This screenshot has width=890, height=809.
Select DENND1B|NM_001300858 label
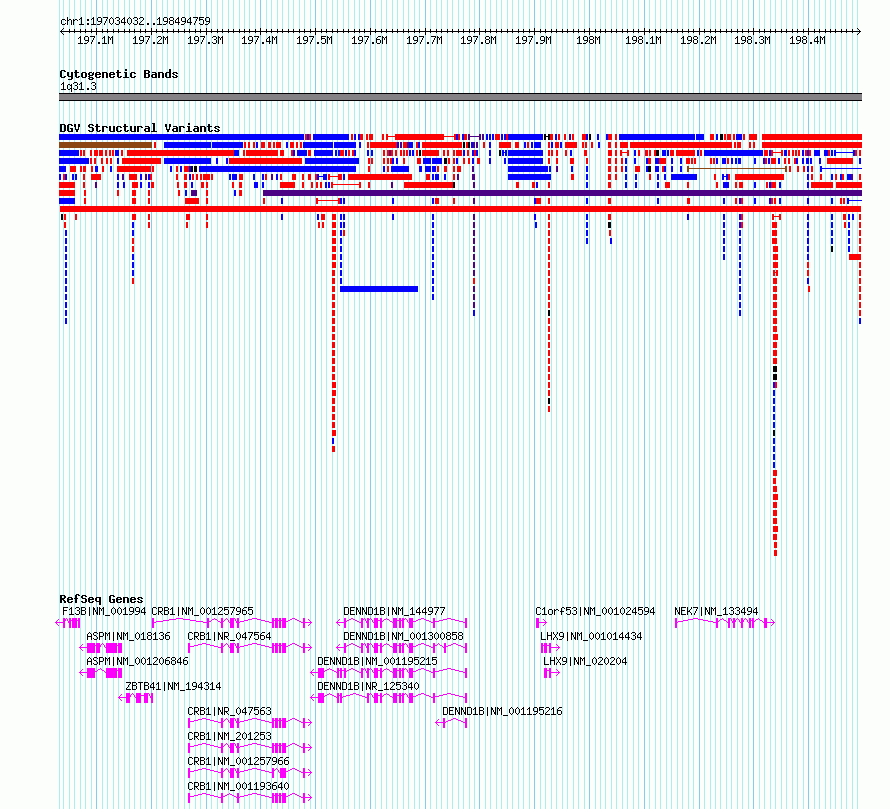[x=403, y=636]
